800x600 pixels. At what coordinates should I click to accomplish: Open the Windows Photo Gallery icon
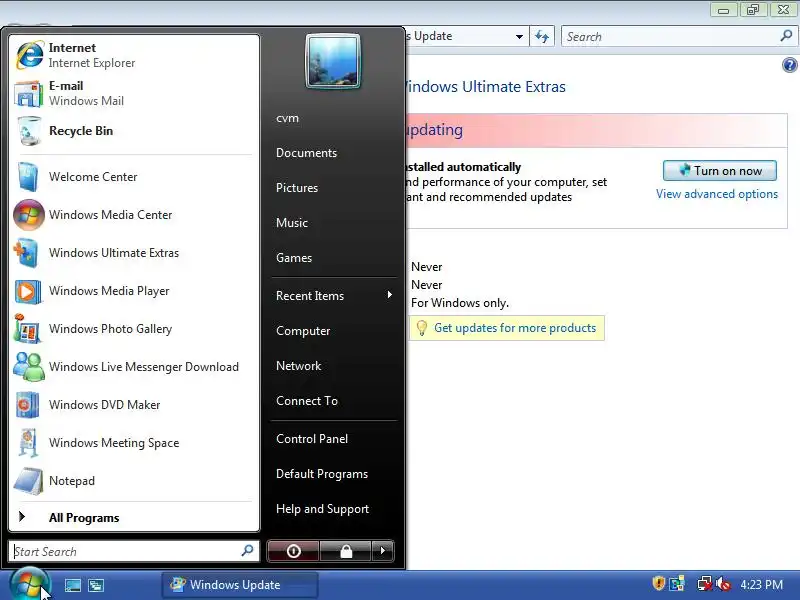29,329
